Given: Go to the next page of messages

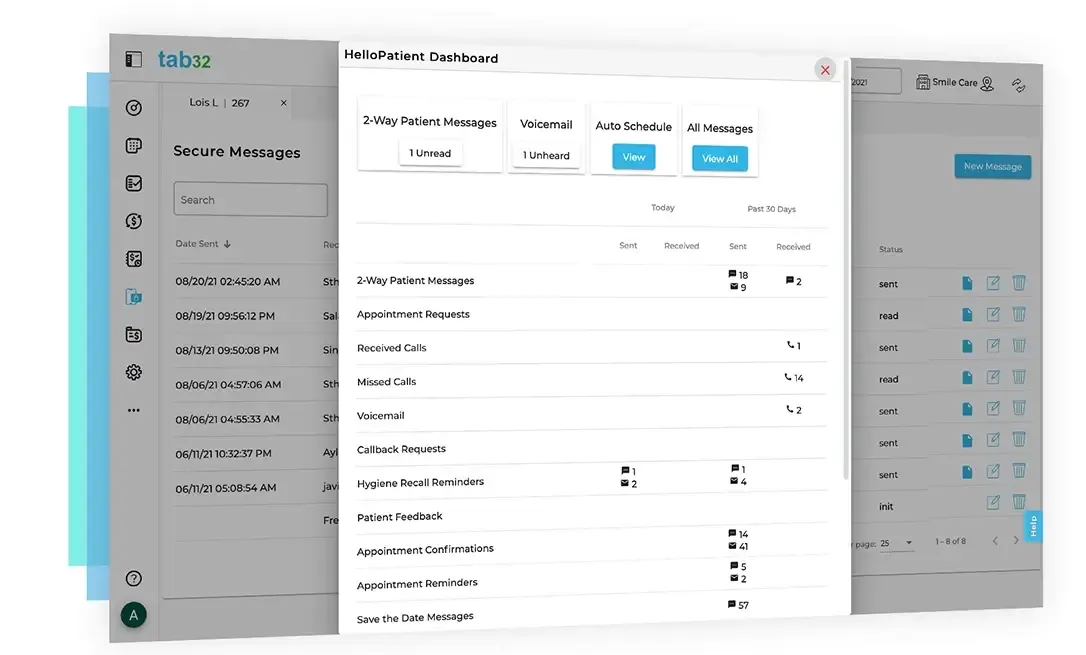Looking at the screenshot, I should coord(1016,540).
